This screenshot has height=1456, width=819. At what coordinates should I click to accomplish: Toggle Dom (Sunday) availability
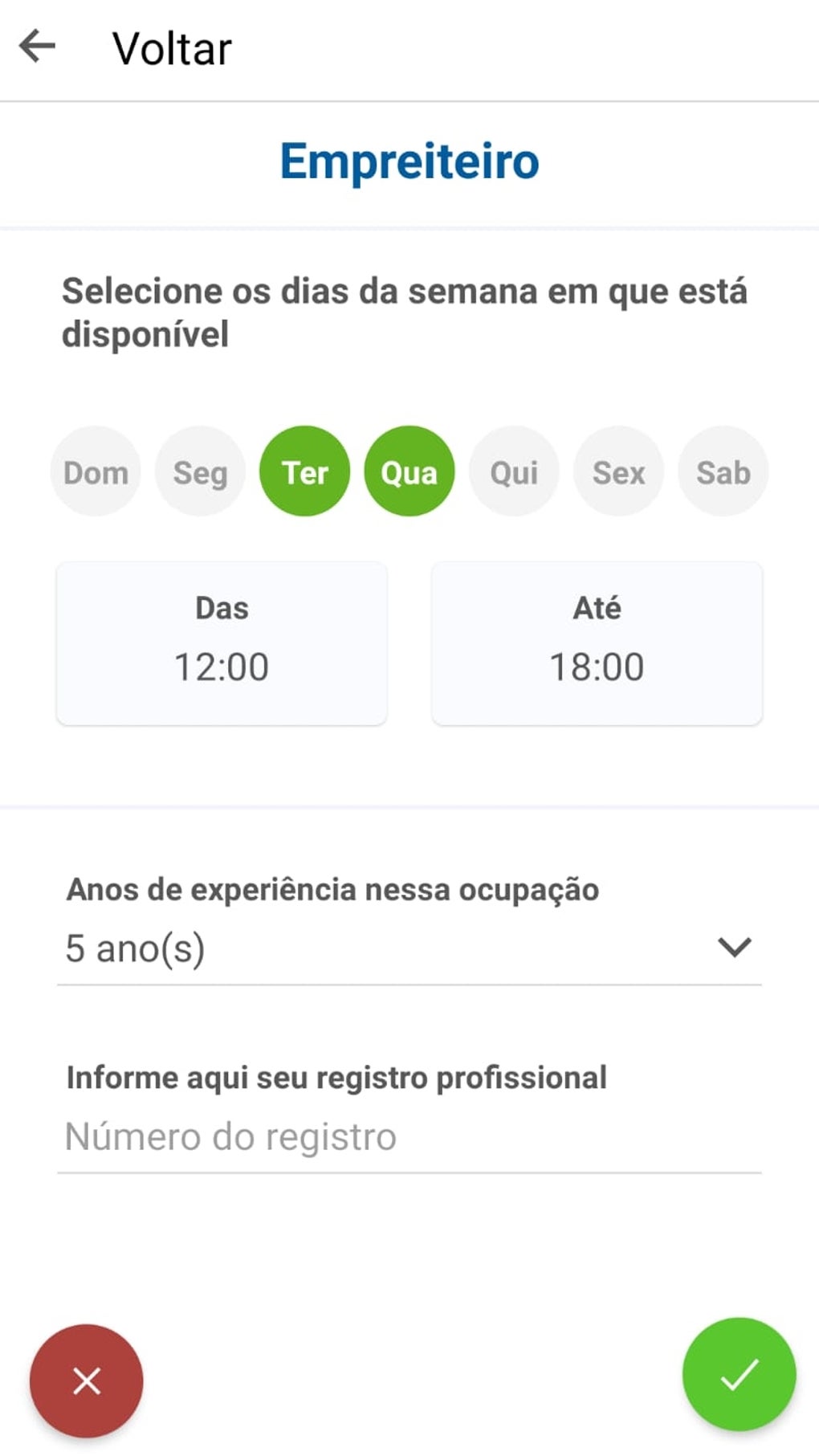pos(96,471)
